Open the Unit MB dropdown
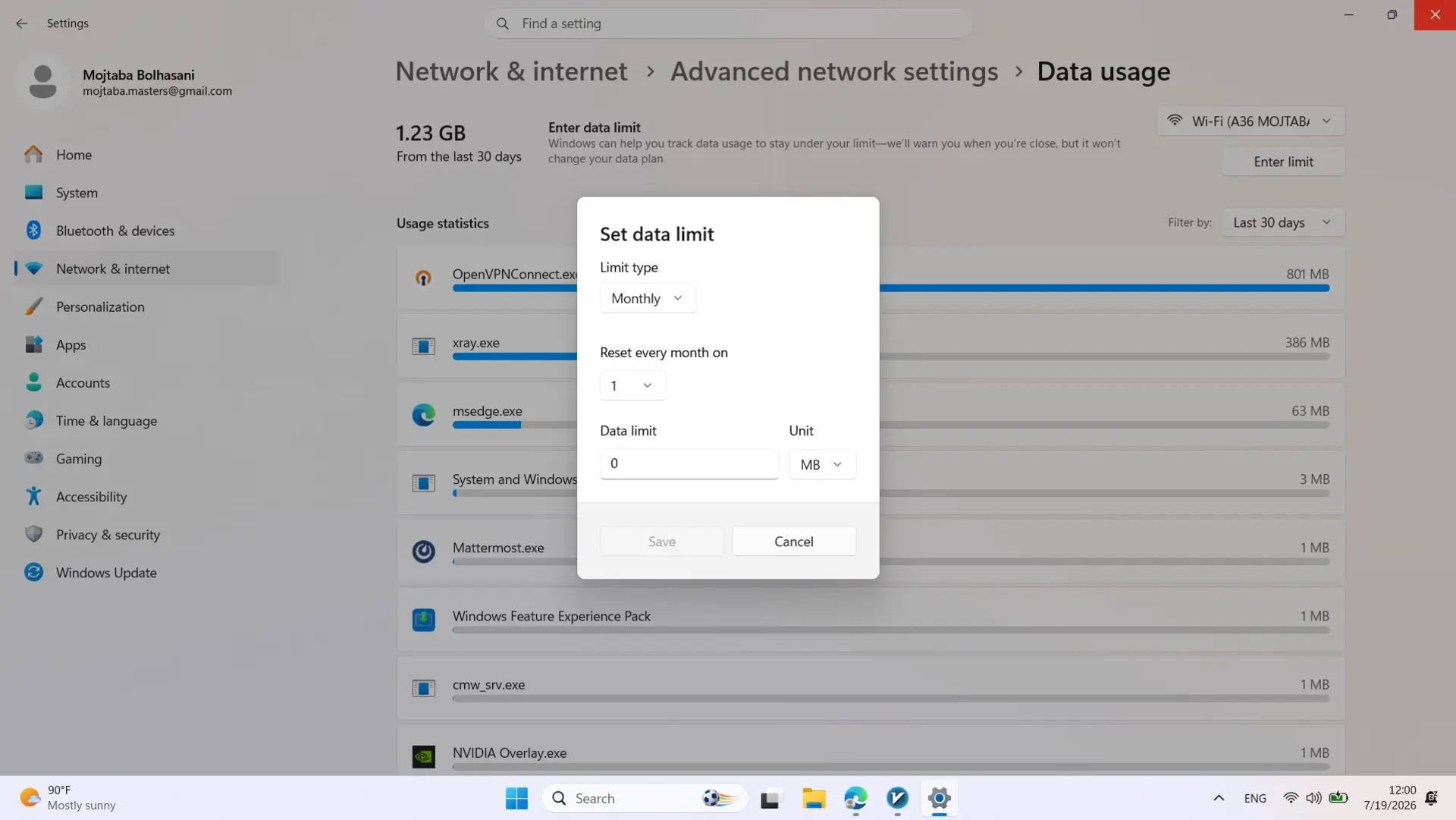 tap(822, 464)
